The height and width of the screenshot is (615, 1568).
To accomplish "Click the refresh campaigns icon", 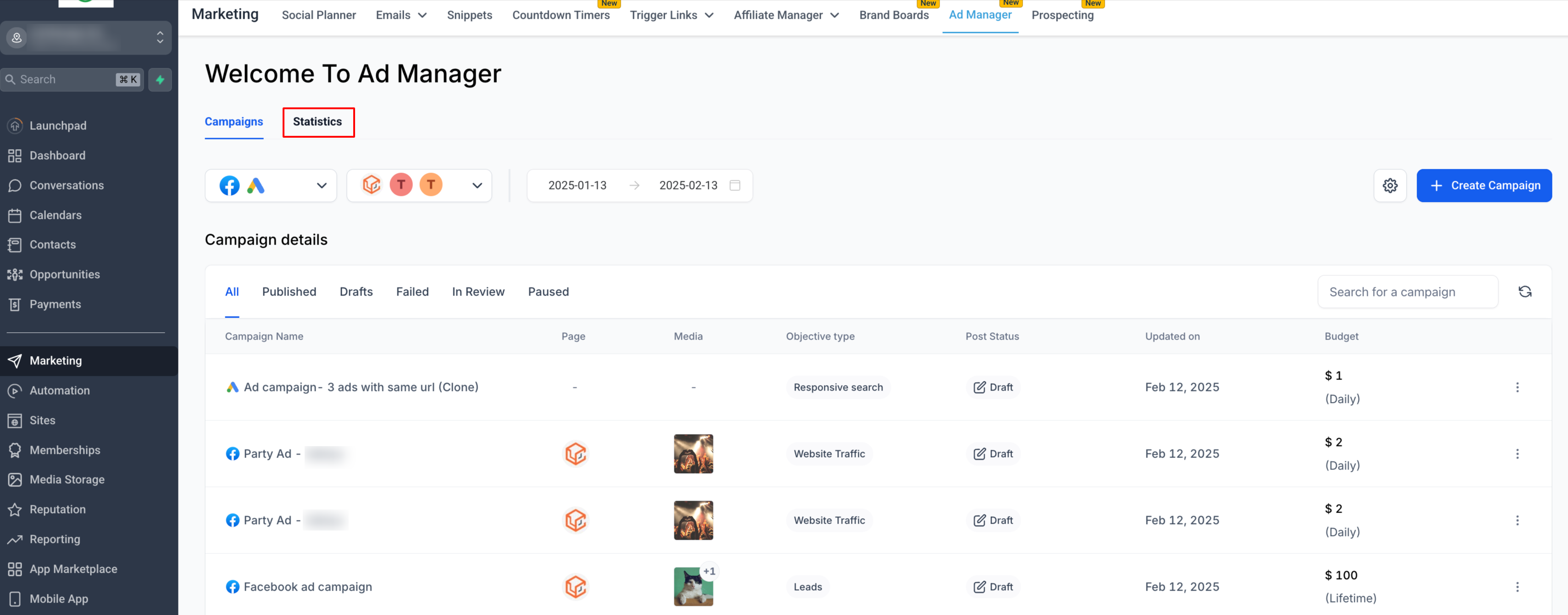I will (1524, 292).
